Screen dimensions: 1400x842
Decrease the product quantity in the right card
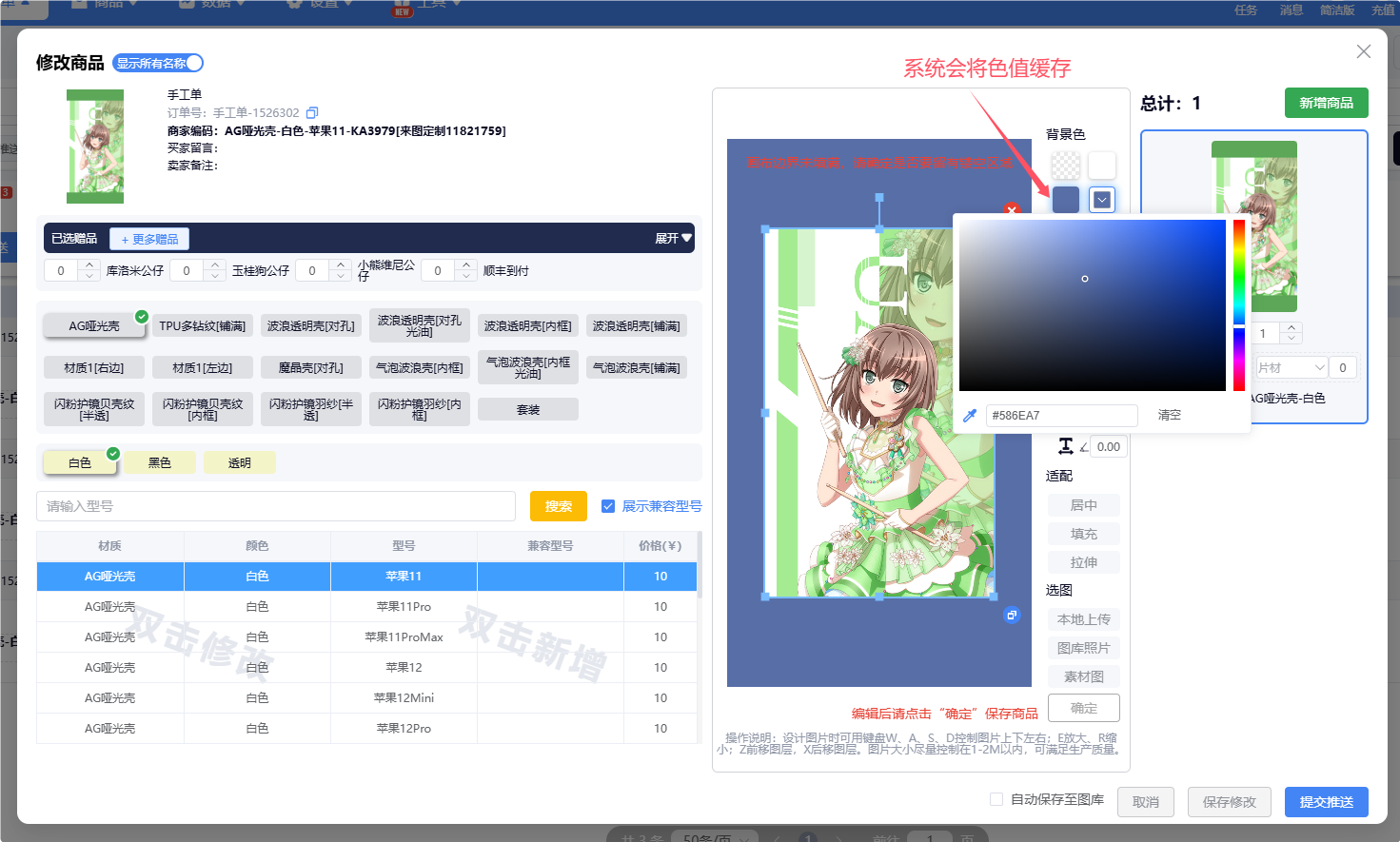[x=1292, y=339]
